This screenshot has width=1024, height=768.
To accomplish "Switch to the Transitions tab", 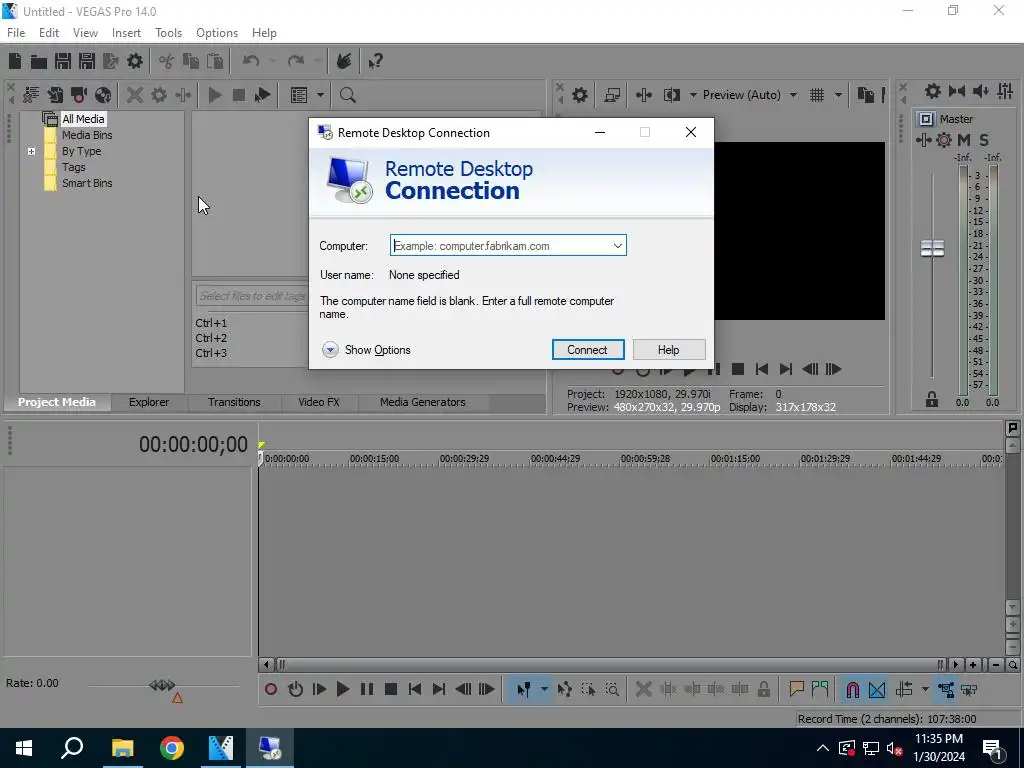I will pos(234,402).
